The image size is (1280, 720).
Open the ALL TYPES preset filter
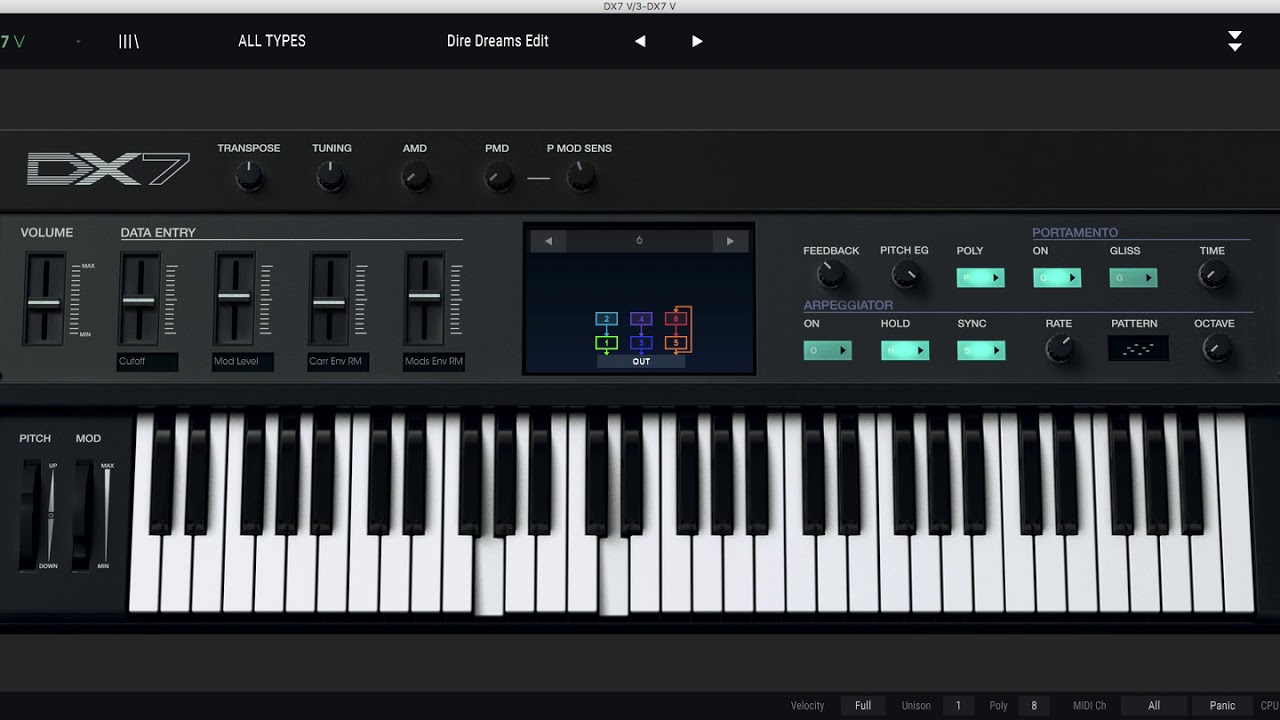click(x=272, y=41)
